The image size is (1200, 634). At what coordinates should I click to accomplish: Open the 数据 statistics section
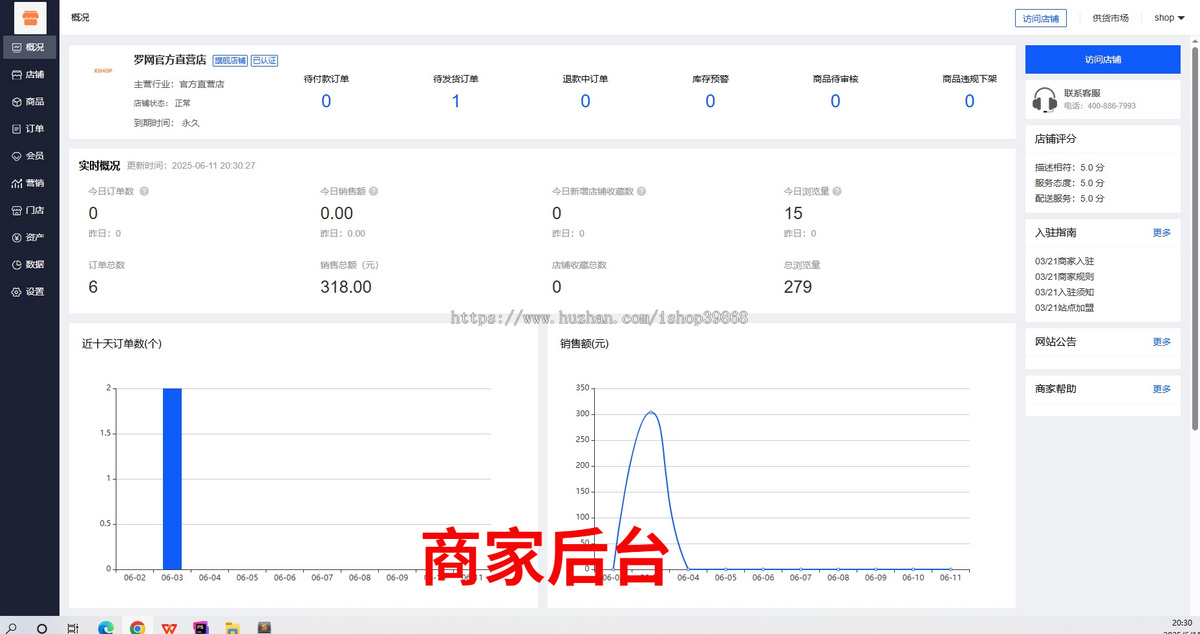(x=29, y=265)
